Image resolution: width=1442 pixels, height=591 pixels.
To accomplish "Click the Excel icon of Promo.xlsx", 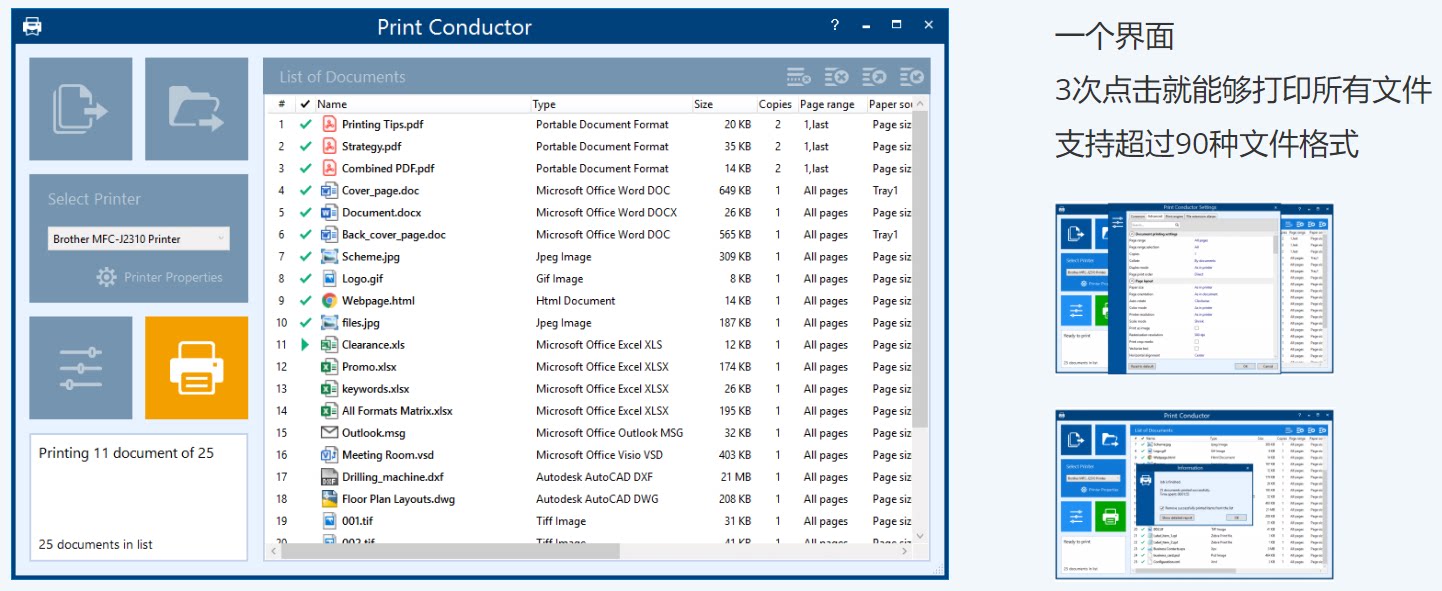I will pyautogui.click(x=329, y=366).
